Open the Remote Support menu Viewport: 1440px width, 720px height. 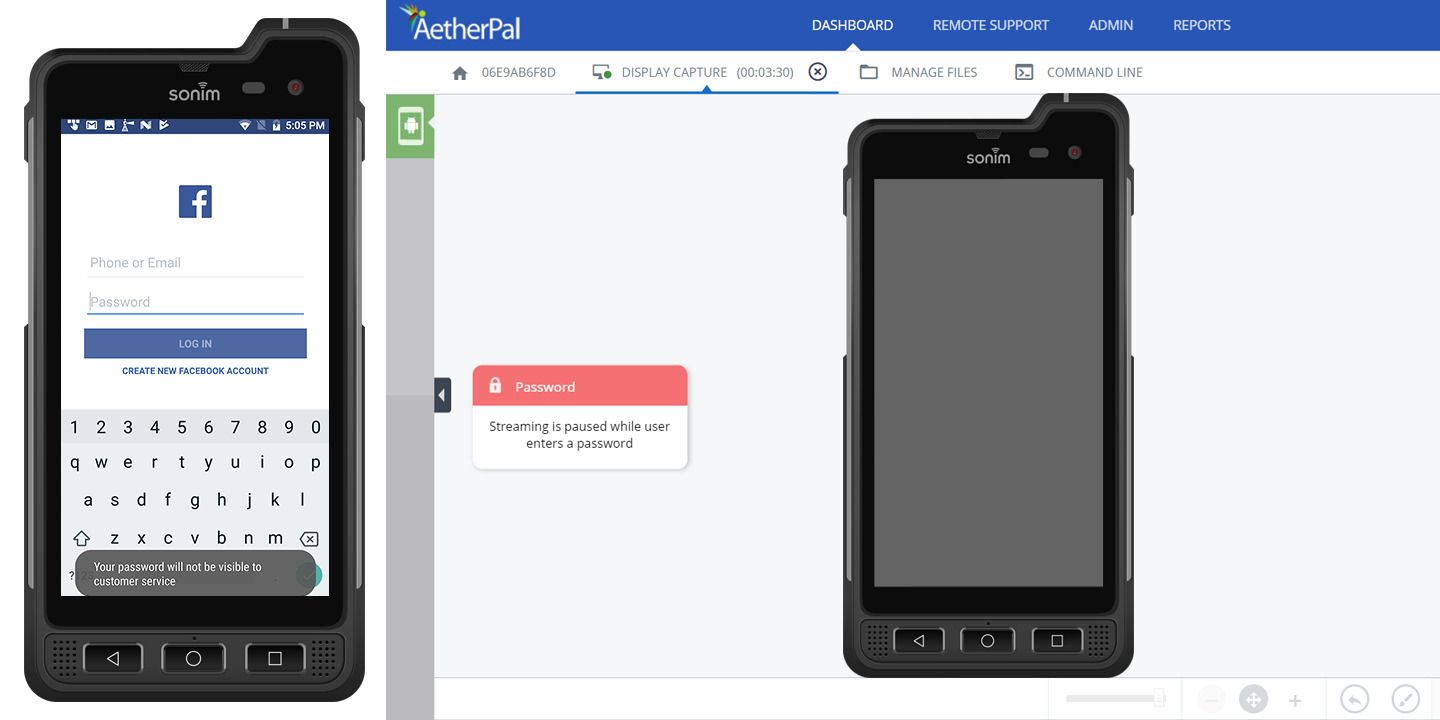991,25
